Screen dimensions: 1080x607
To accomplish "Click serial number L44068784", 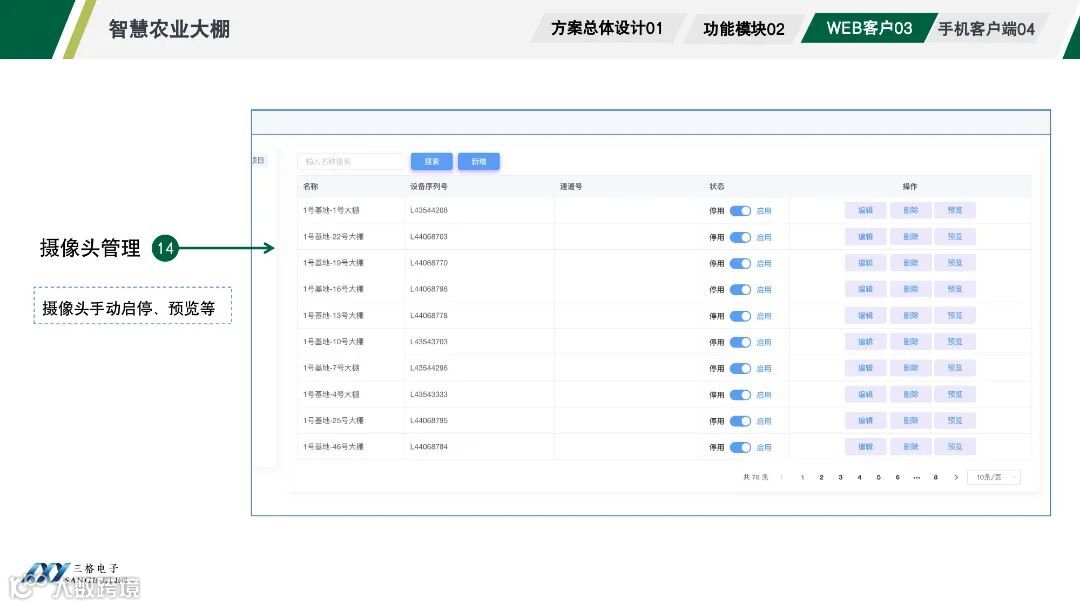I will pyautogui.click(x=428, y=446).
